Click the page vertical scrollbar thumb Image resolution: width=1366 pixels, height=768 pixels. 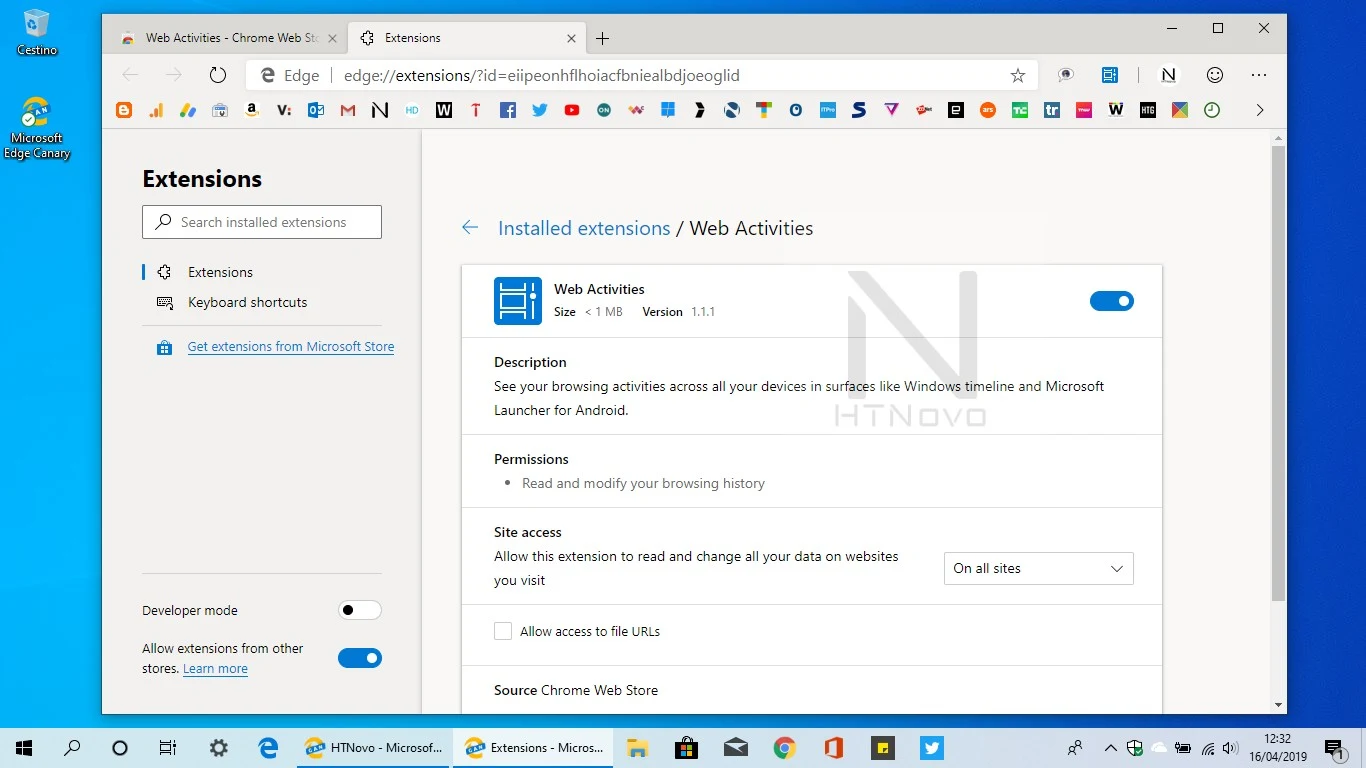coord(1278,372)
